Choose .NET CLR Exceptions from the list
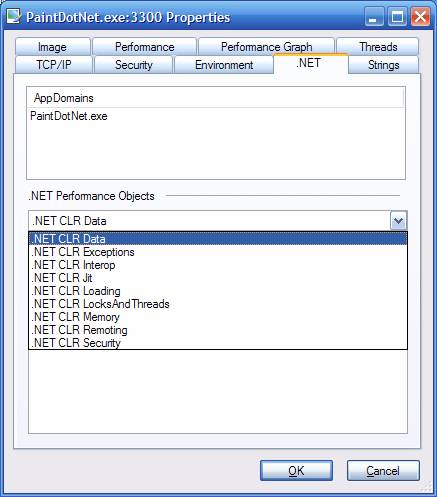Viewport: 437px width, 497px height. click(x=218, y=252)
